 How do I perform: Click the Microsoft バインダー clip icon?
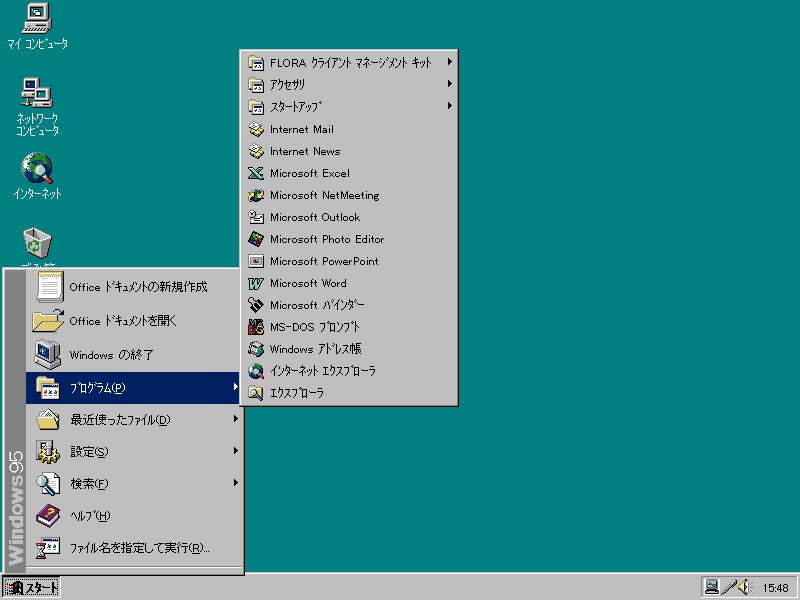[256, 305]
